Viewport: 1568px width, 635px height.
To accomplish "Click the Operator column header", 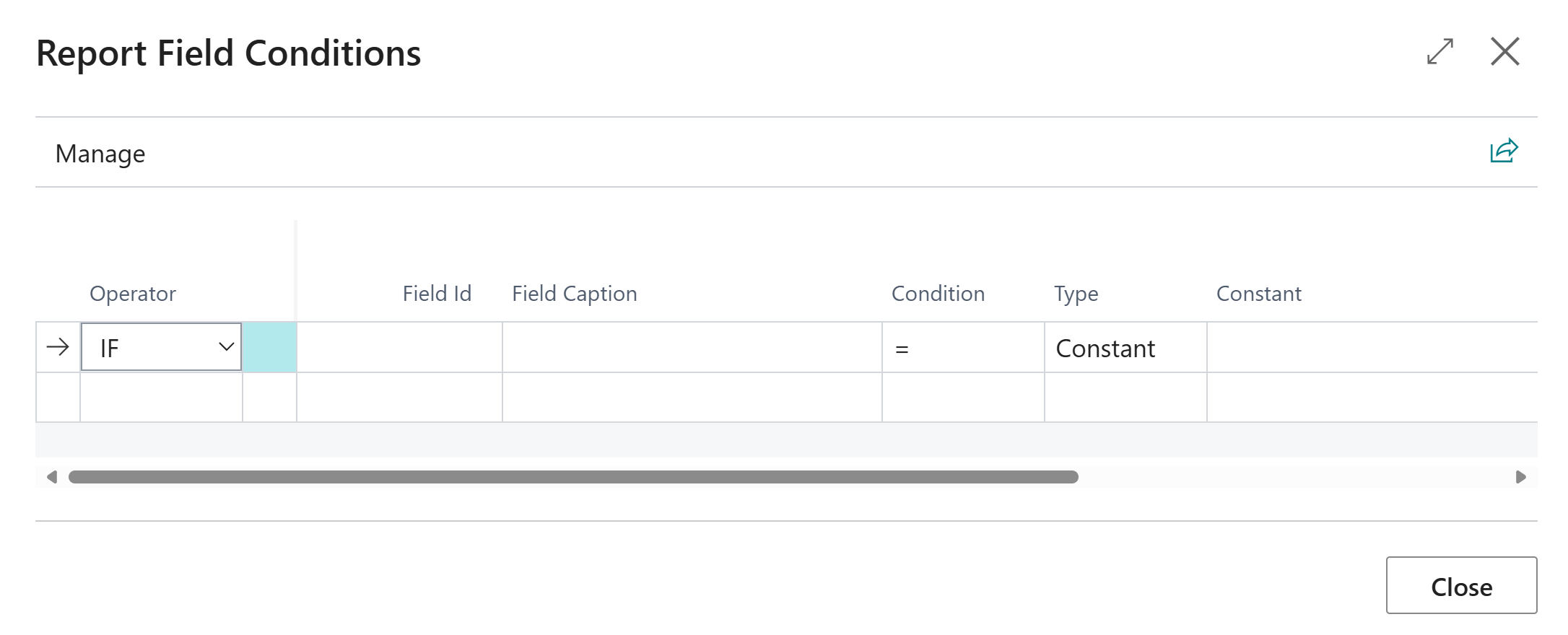I will 132,293.
